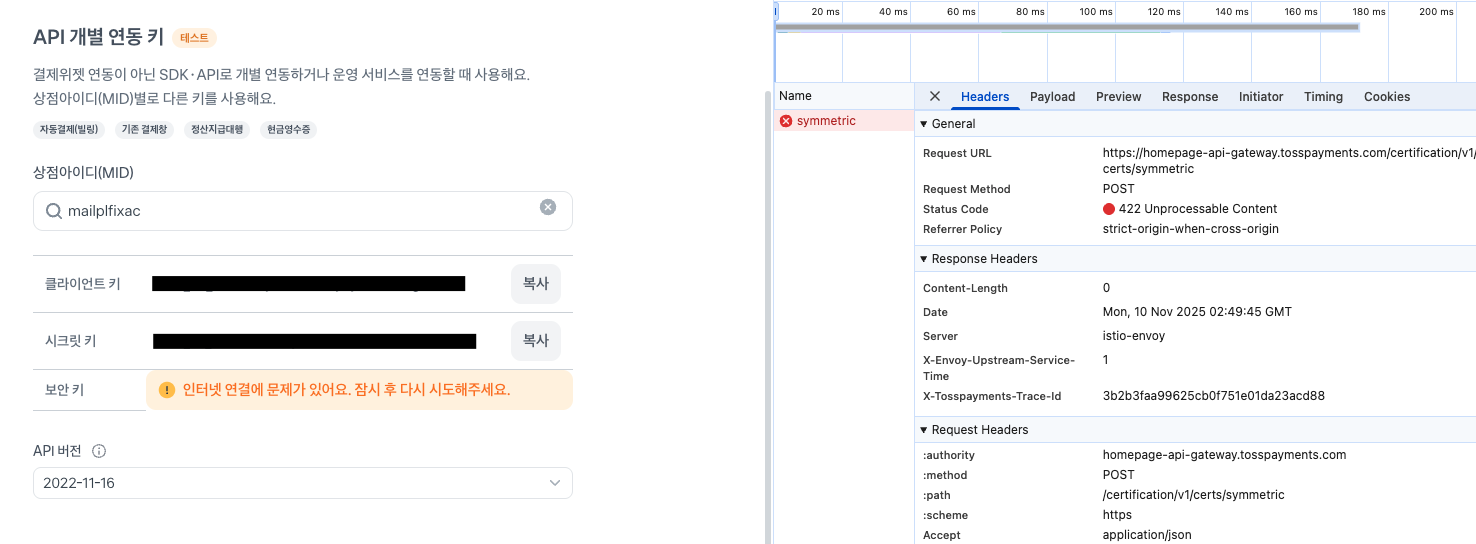Click the 보안 키 row label

point(64,390)
